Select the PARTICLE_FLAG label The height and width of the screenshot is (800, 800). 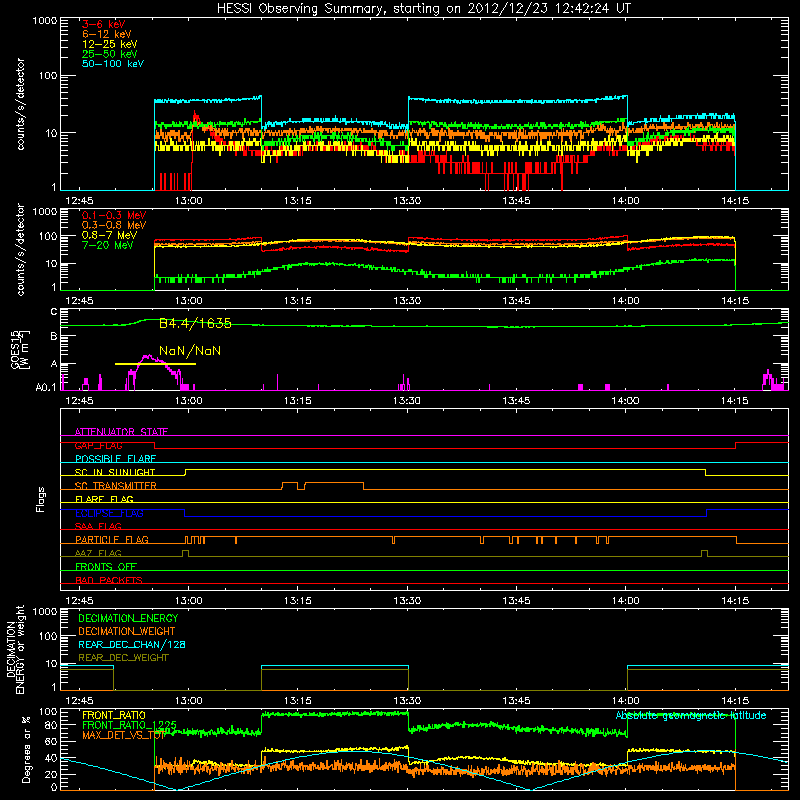point(112,540)
